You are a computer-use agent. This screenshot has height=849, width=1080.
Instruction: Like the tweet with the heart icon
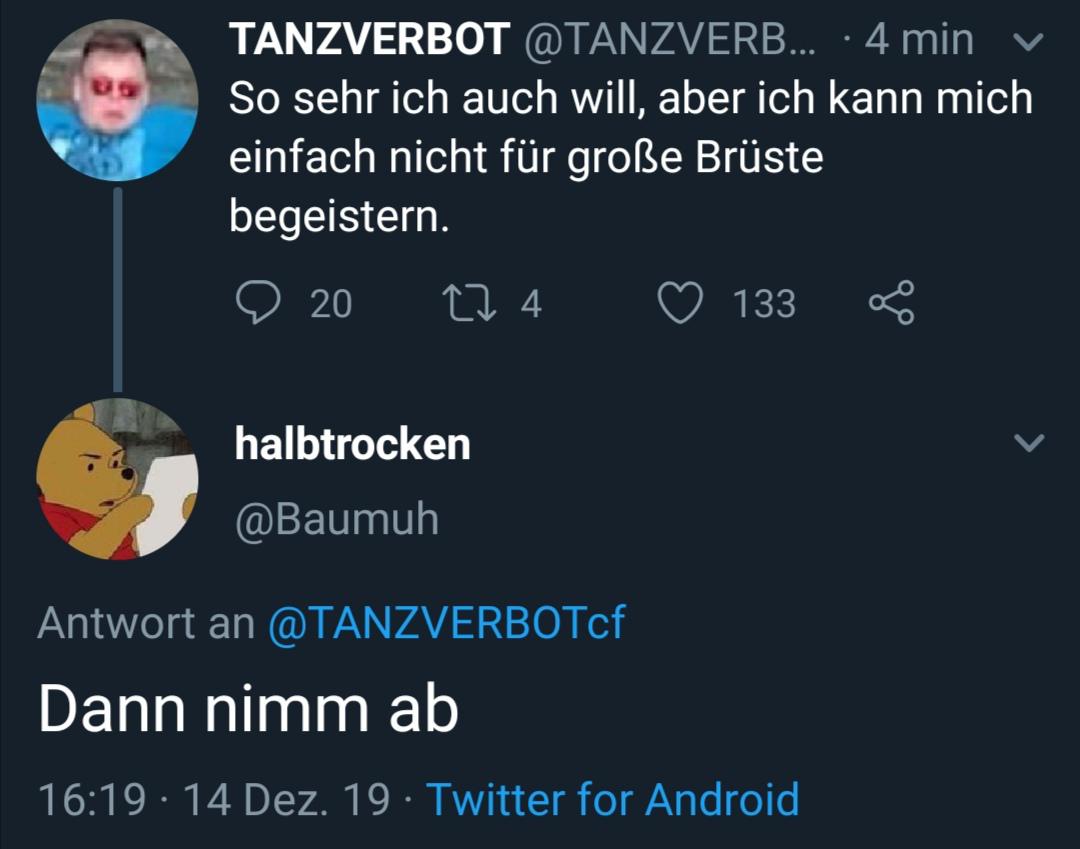point(681,302)
